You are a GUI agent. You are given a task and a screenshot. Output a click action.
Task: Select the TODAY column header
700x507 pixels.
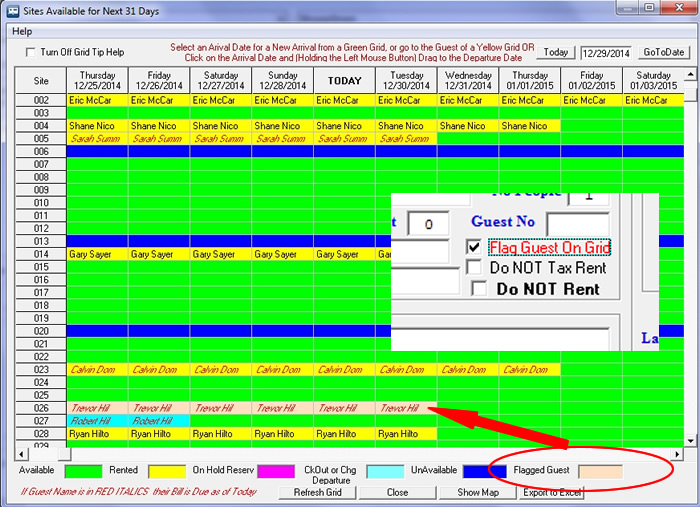coord(344,80)
